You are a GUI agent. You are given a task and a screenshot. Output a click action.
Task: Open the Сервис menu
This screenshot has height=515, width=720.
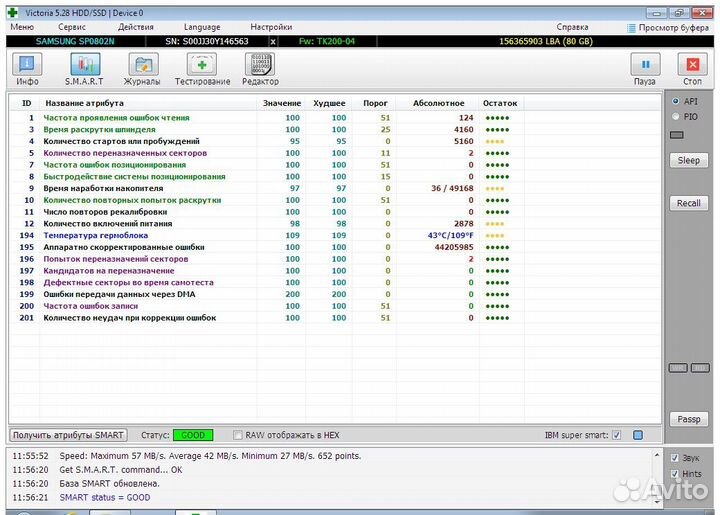click(72, 27)
